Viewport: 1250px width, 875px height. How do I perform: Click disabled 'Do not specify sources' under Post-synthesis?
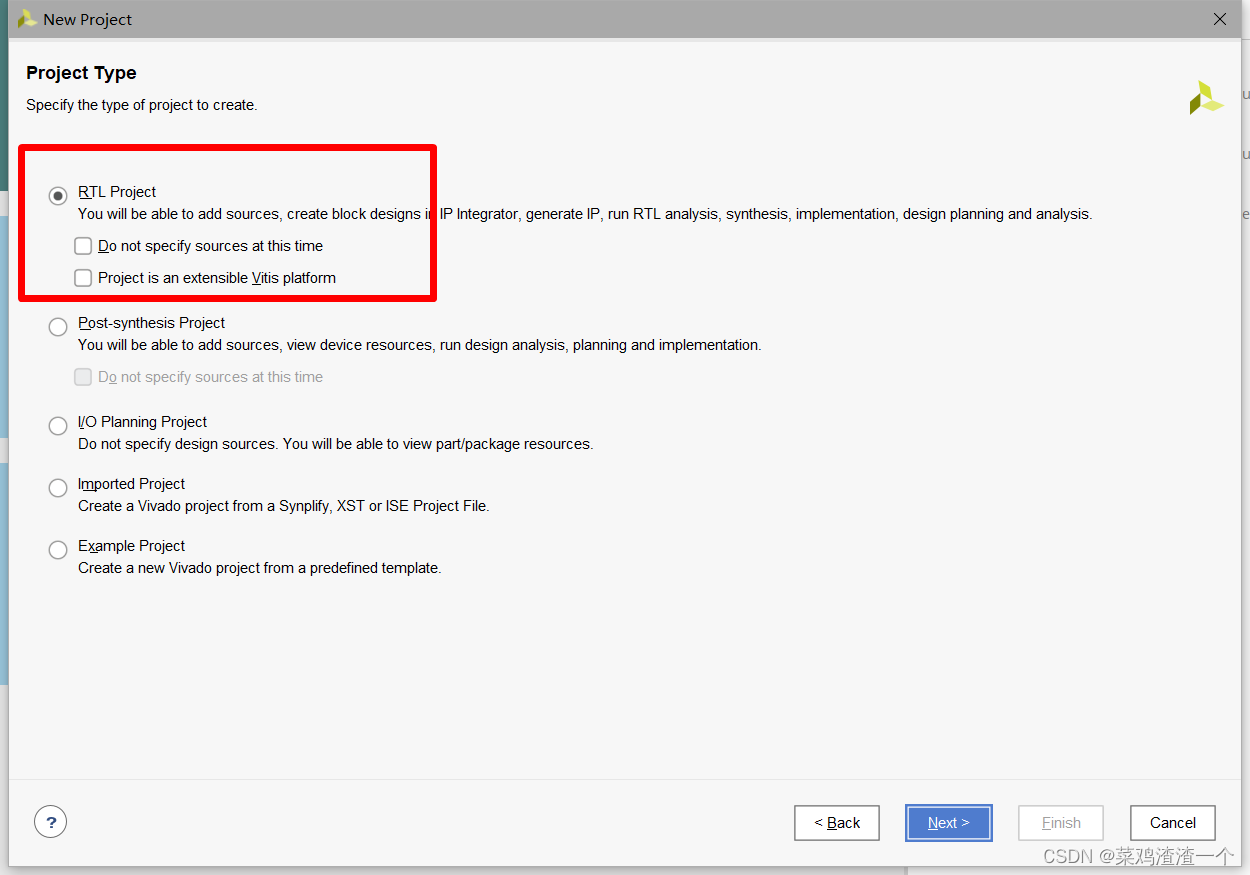click(83, 377)
